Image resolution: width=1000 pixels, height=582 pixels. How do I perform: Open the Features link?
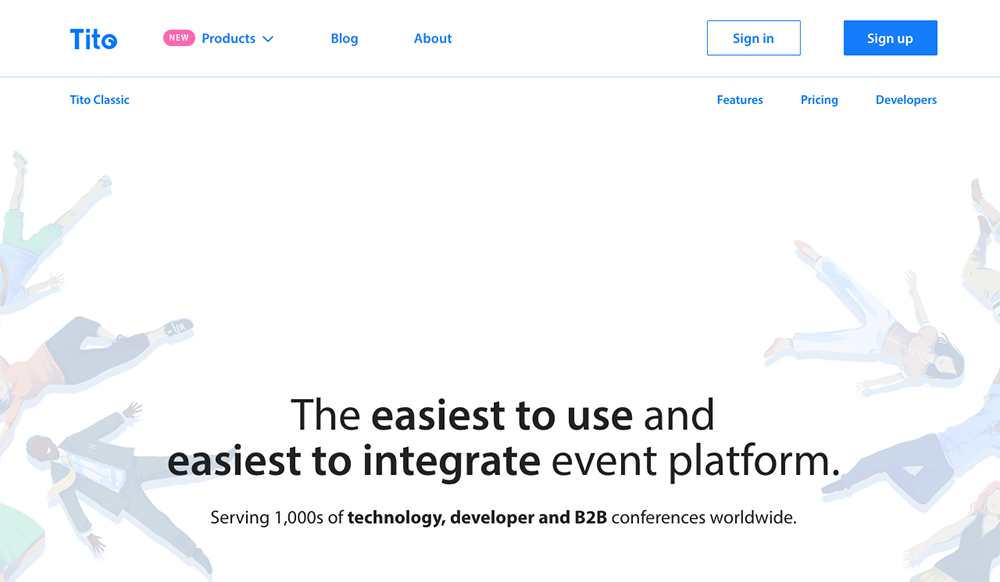tap(739, 100)
